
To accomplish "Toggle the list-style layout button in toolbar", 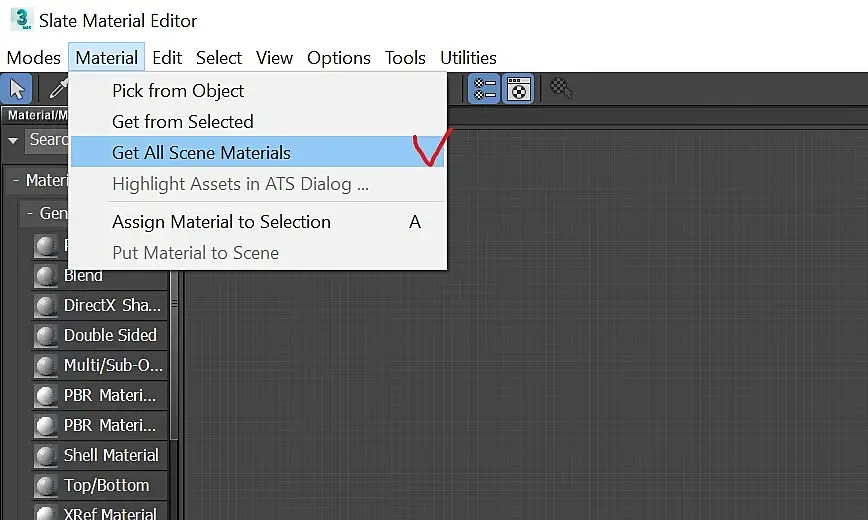I will point(484,89).
